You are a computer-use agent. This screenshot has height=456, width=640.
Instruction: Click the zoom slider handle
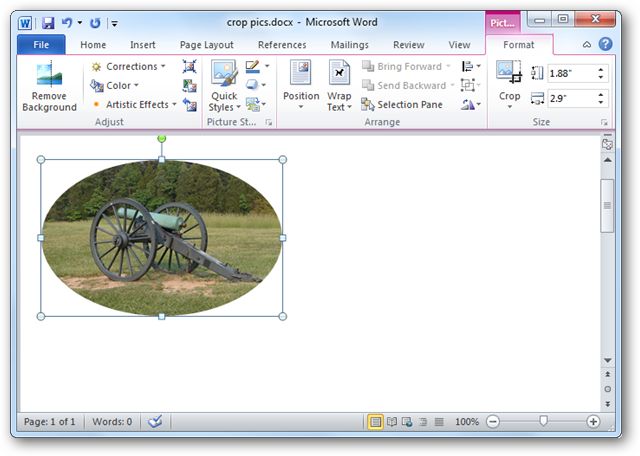coord(543,421)
